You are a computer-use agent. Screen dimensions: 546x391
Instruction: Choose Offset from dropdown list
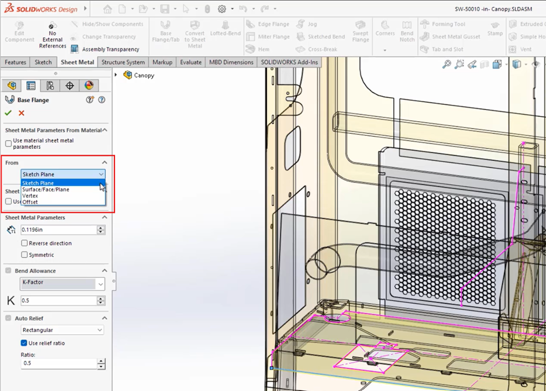63,202
